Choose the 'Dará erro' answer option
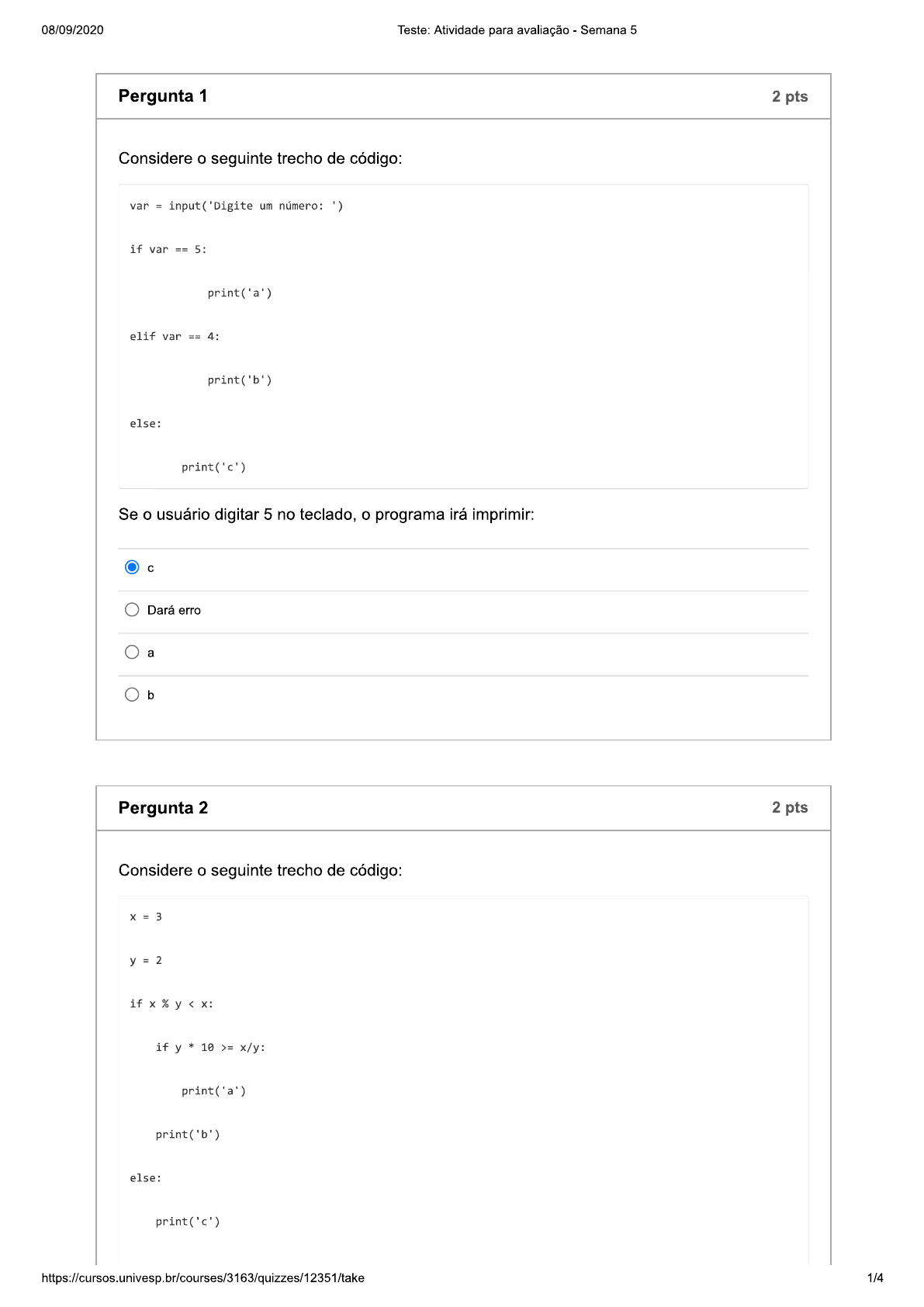This screenshot has width=924, height=1307. point(133,610)
